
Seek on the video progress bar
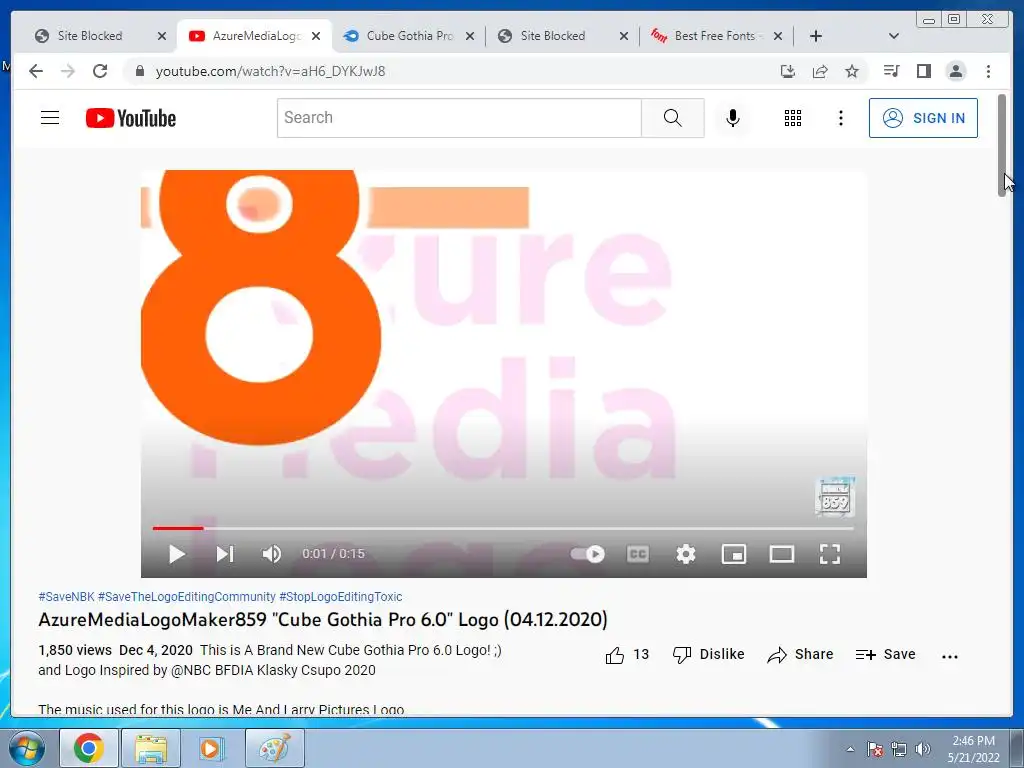503,528
